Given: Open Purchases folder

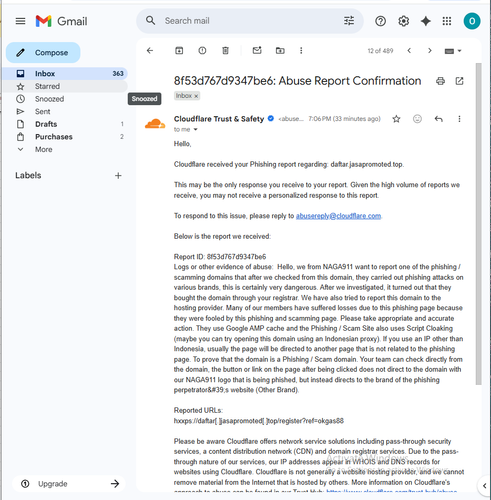Looking at the screenshot, I should [65, 137].
